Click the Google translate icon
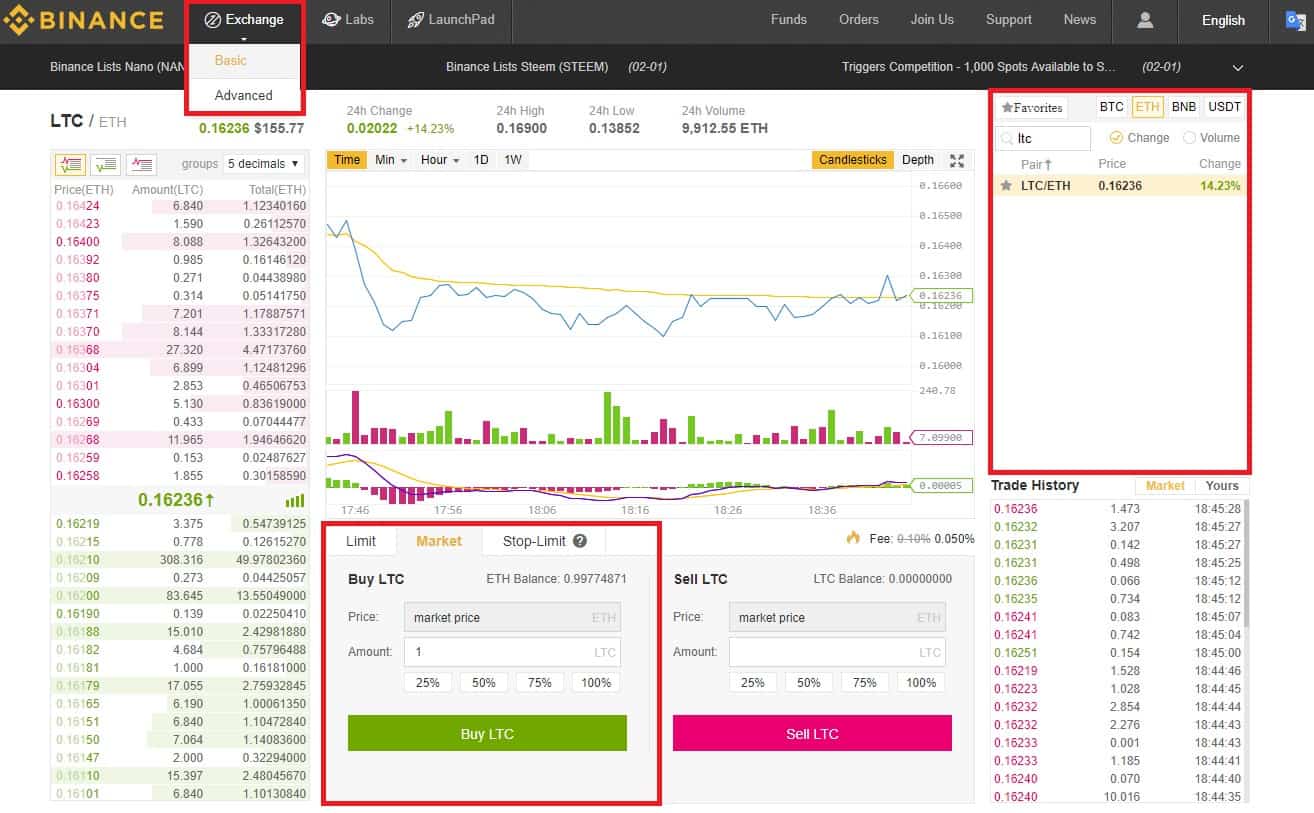This screenshot has height=813, width=1314. point(1298,20)
